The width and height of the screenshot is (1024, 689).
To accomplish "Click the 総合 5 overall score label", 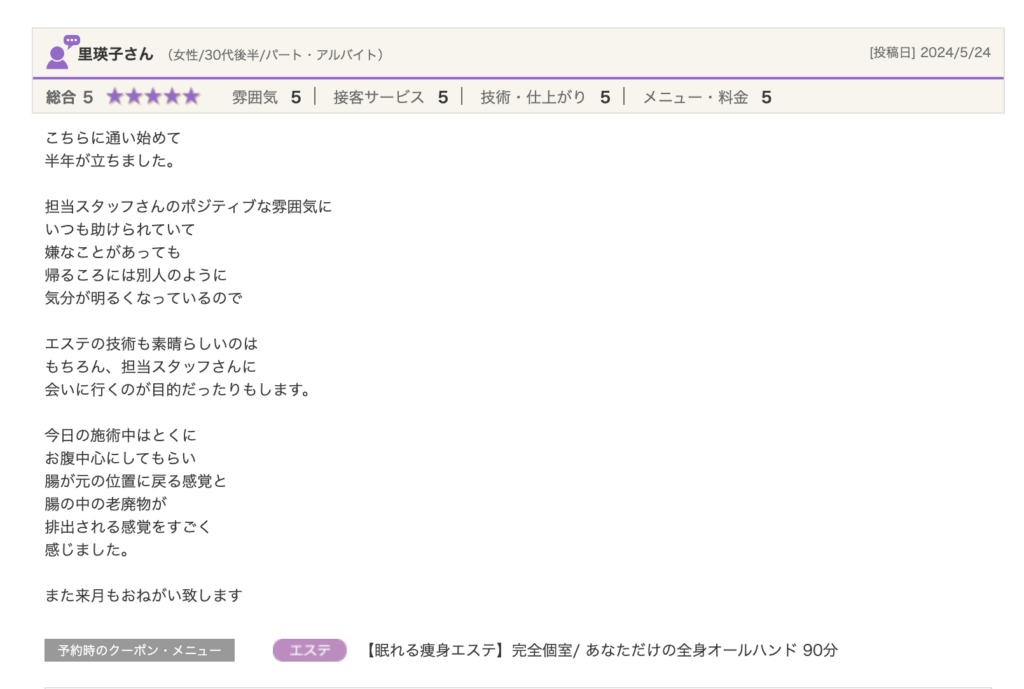I will point(69,97).
